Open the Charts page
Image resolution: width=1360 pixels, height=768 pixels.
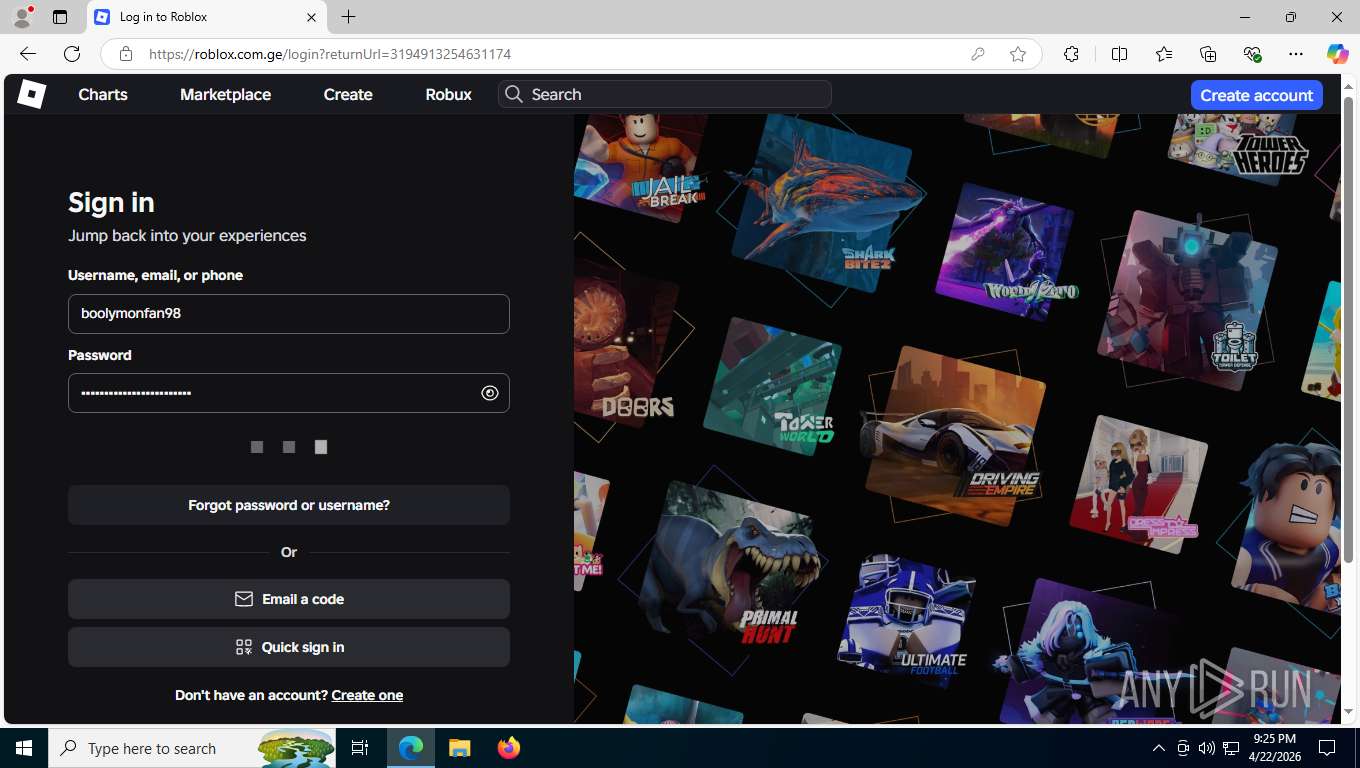pyautogui.click(x=103, y=94)
